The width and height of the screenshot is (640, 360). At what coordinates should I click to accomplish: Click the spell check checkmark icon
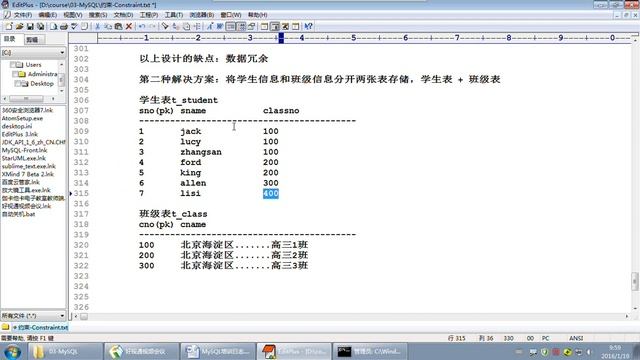click(x=74, y=27)
